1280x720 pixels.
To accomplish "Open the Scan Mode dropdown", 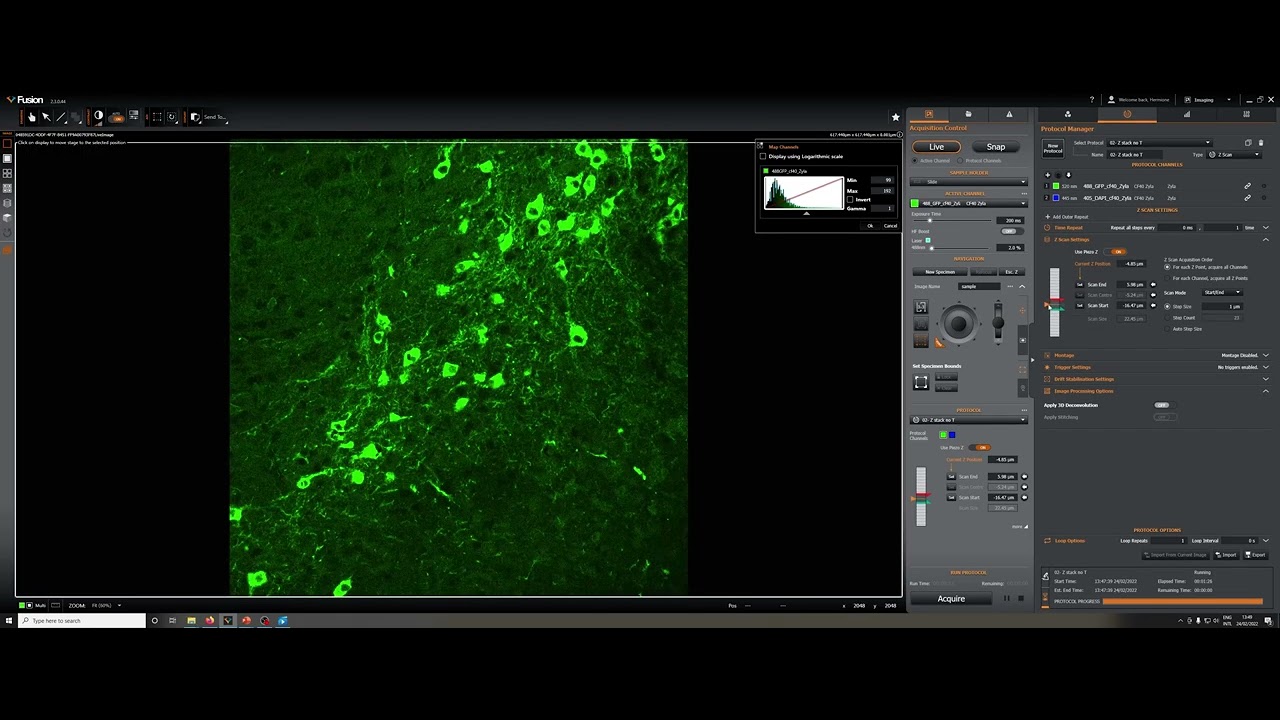I will click(1222, 292).
